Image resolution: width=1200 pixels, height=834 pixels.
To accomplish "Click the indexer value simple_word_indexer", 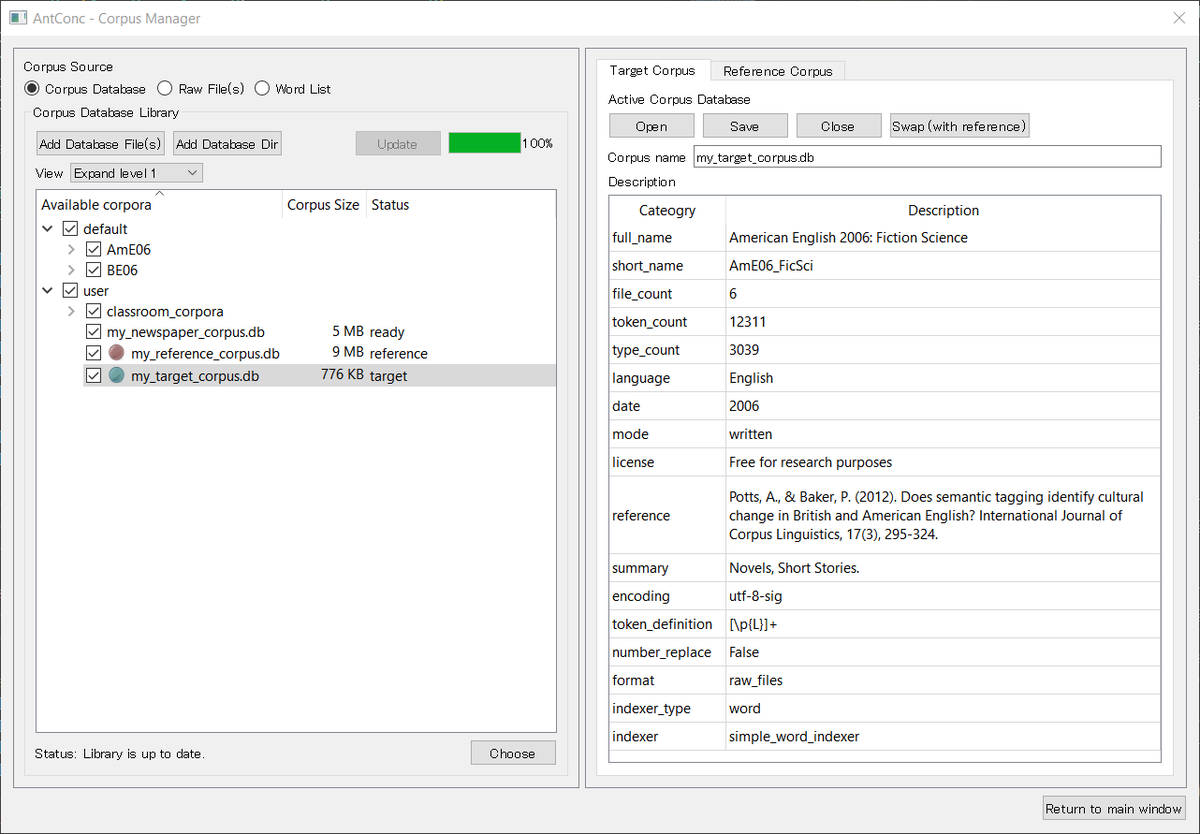I will [x=794, y=737].
